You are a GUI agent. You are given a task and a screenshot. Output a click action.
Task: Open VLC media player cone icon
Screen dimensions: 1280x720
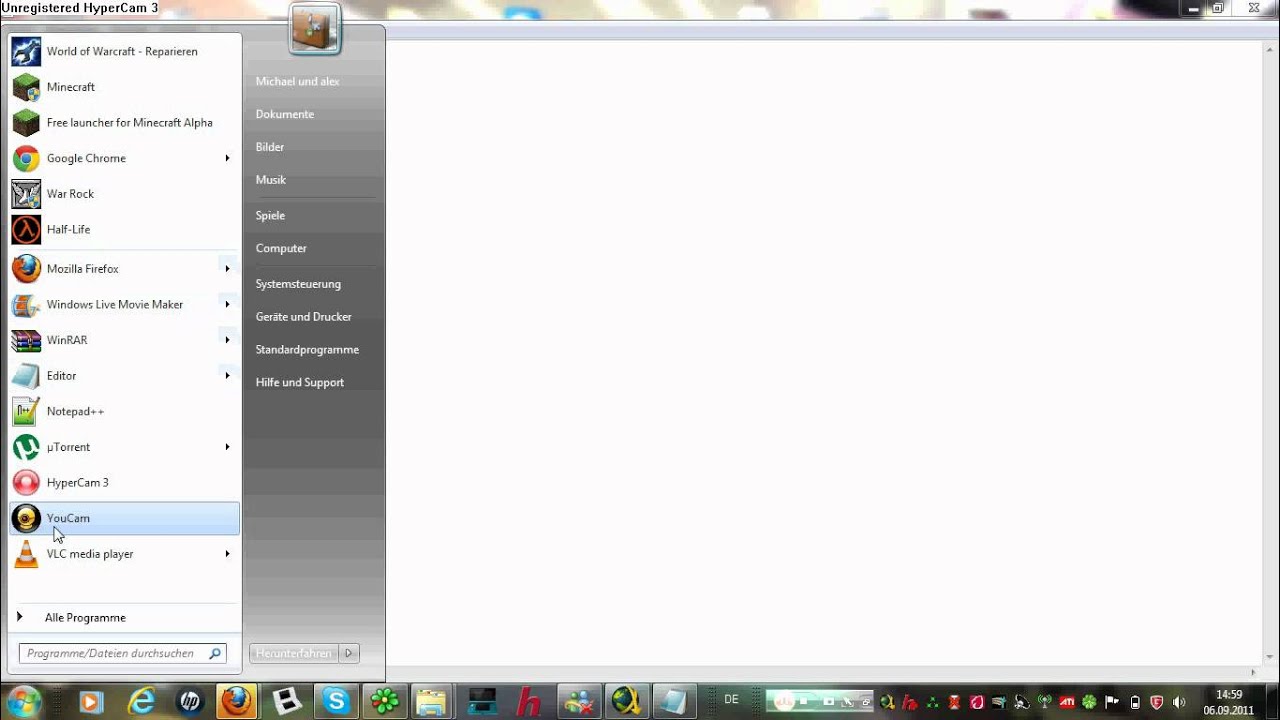[x=26, y=554]
